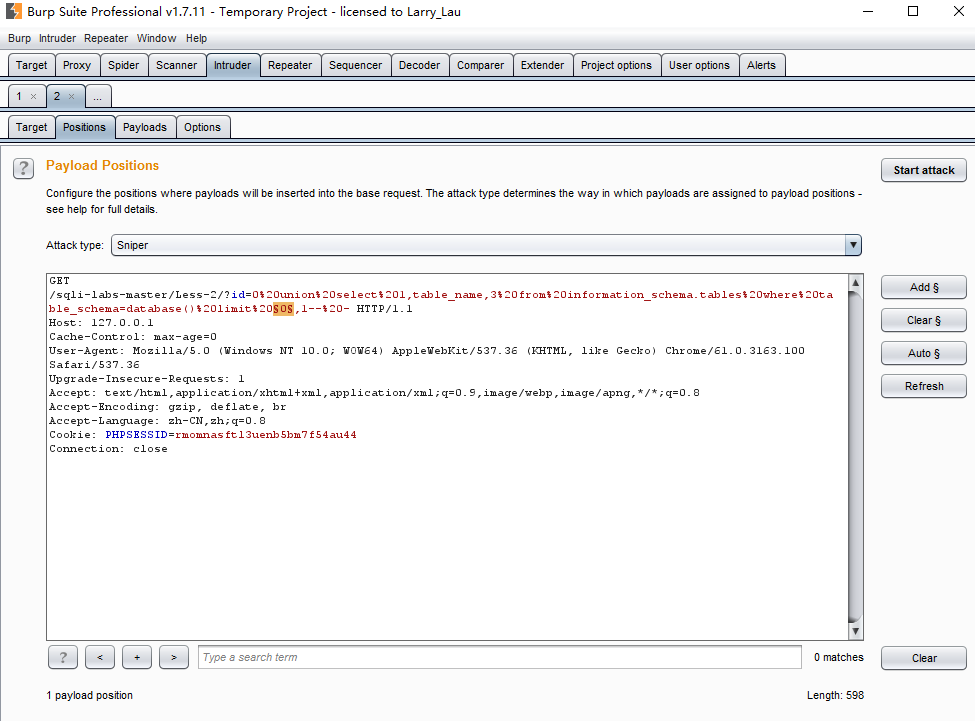Open the Intruder menu
975x721 pixels.
[x=57, y=38]
